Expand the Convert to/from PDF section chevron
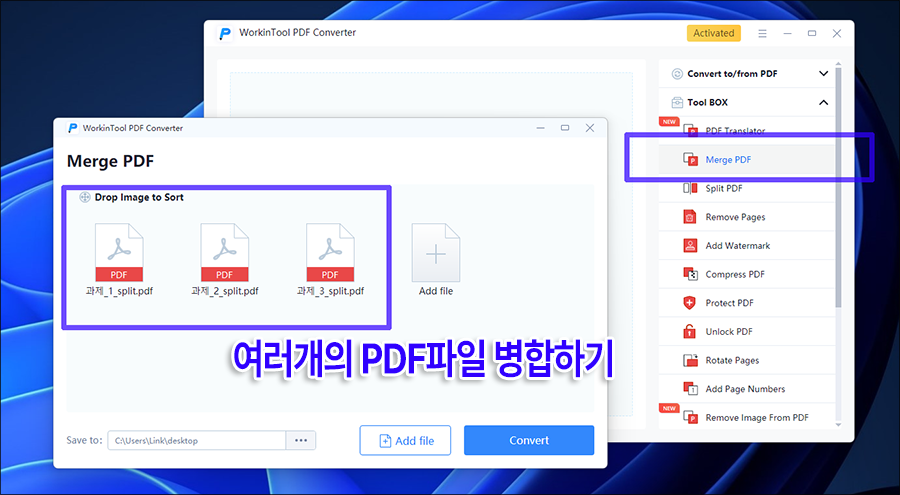Screen dimensions: 900x495 point(824,74)
